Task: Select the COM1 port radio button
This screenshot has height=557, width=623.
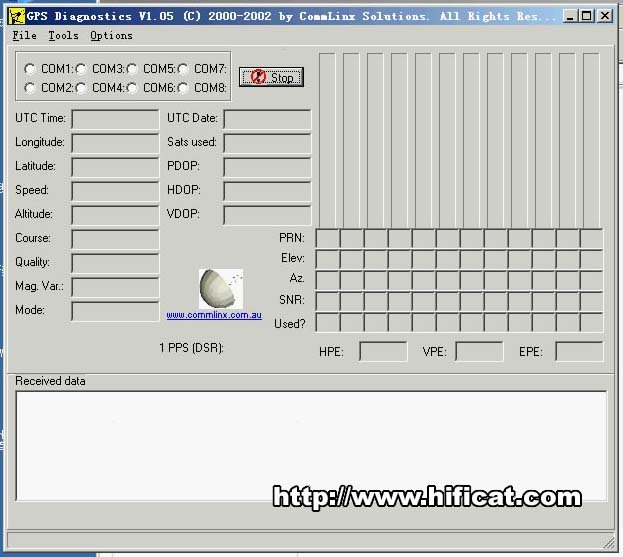Action: pos(30,69)
